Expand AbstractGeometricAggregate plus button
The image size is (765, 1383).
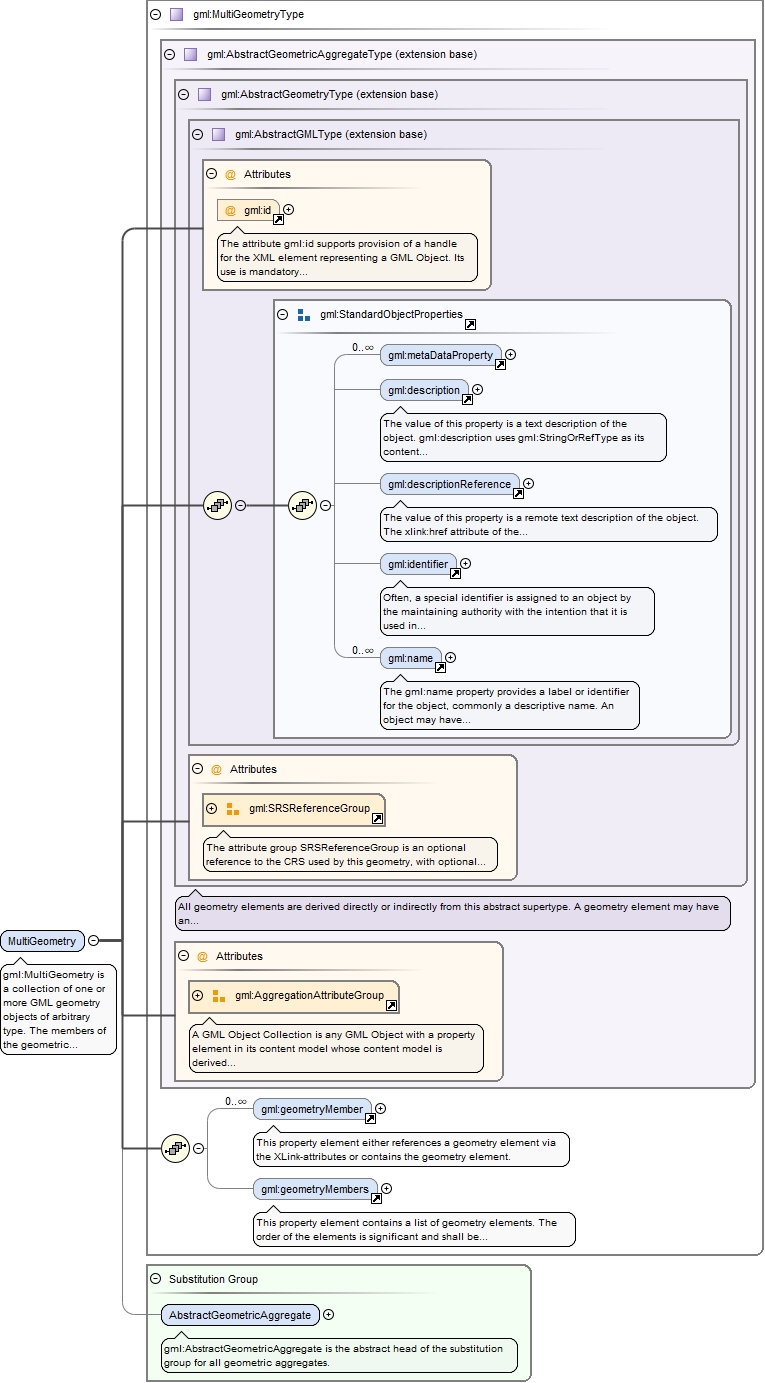click(x=328, y=1314)
